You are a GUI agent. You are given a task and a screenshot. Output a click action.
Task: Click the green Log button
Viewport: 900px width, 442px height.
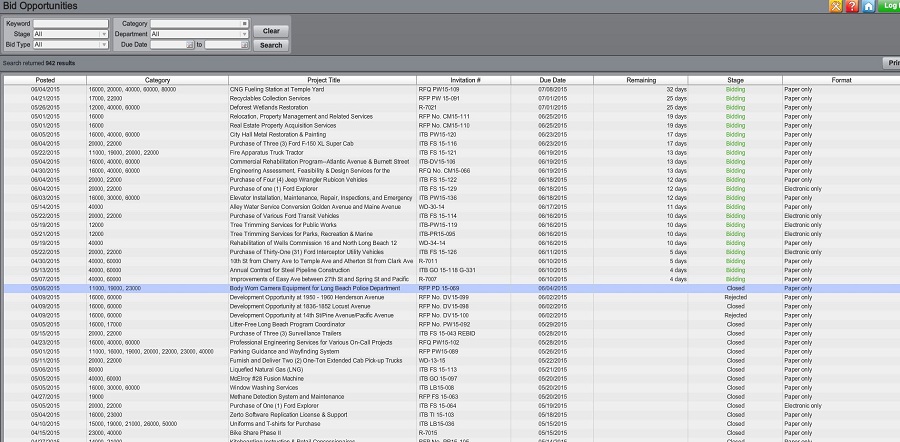click(889, 6)
